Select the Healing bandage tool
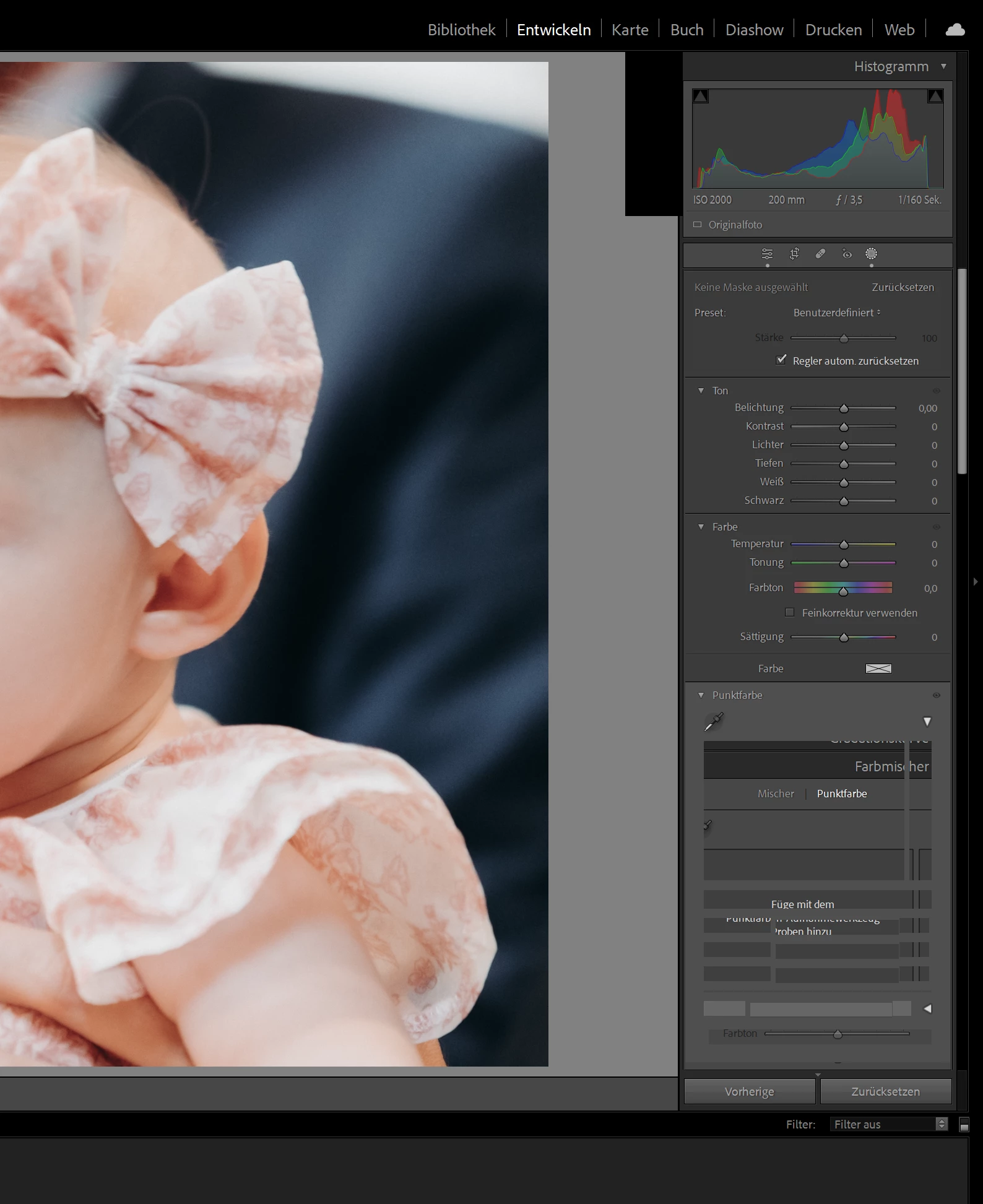Screen dimensions: 983x1204 click(x=821, y=254)
